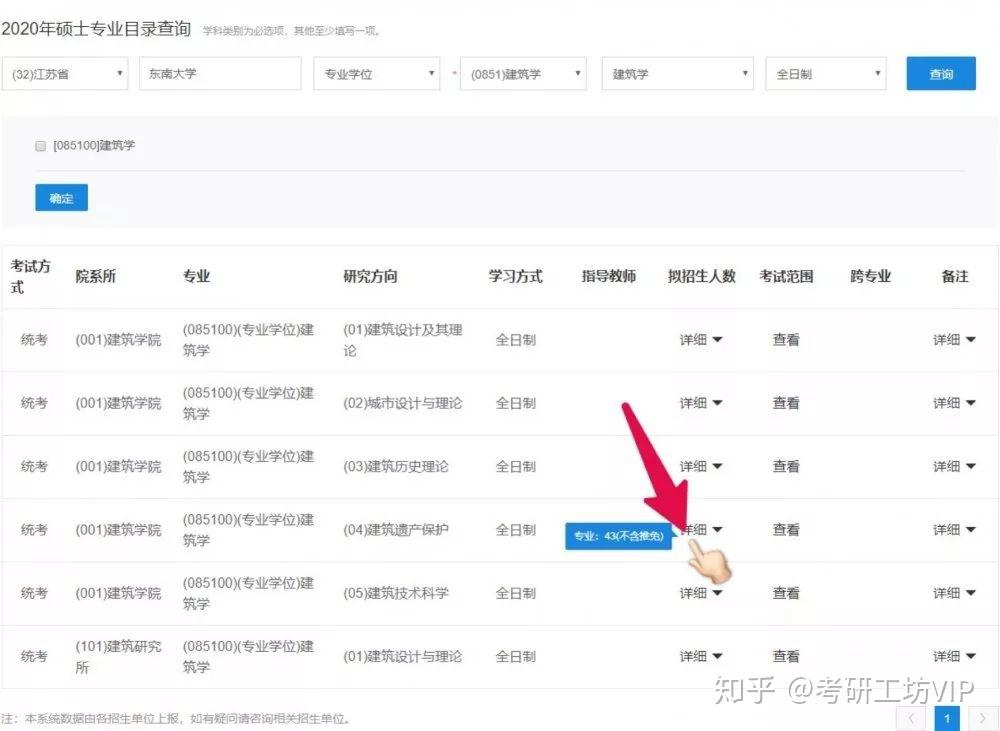The width and height of the screenshot is (1000, 731).
Task: Click the (05)建筑技术科学 research direction cell
Action: (x=395, y=593)
